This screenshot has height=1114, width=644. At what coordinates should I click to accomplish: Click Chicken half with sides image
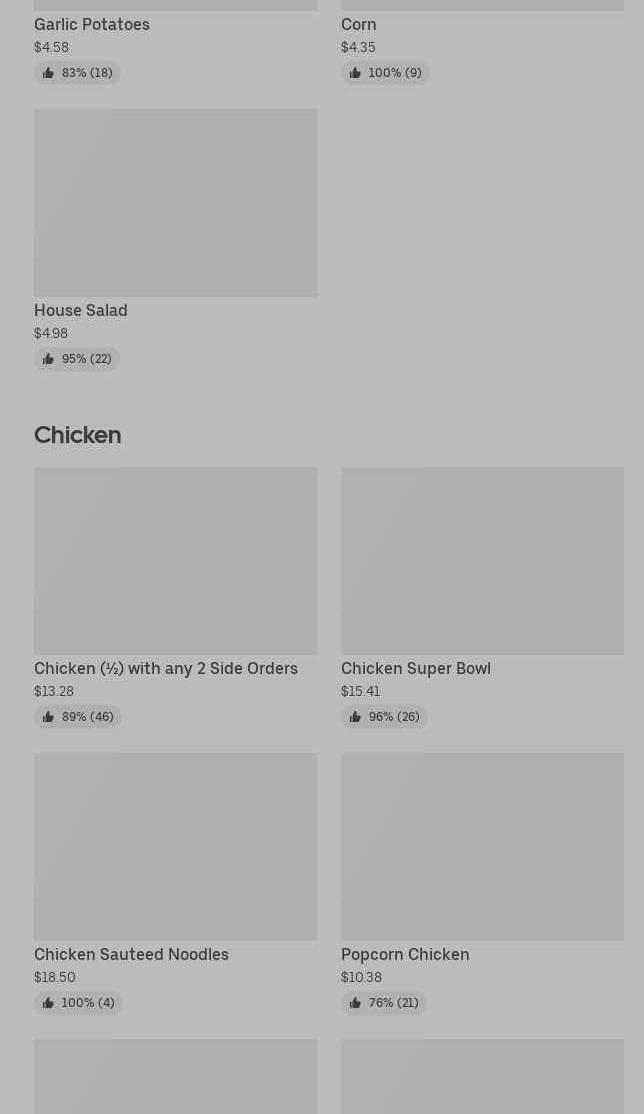tap(175, 560)
